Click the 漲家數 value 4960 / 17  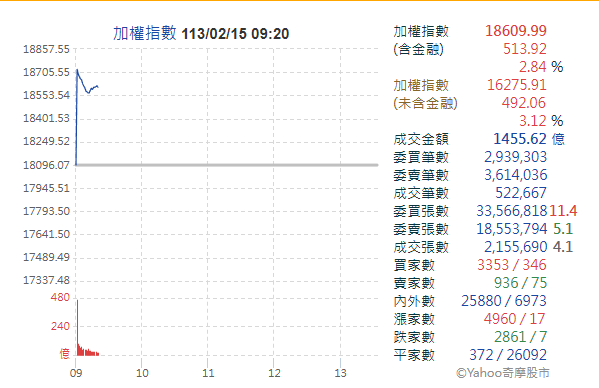coord(514,319)
